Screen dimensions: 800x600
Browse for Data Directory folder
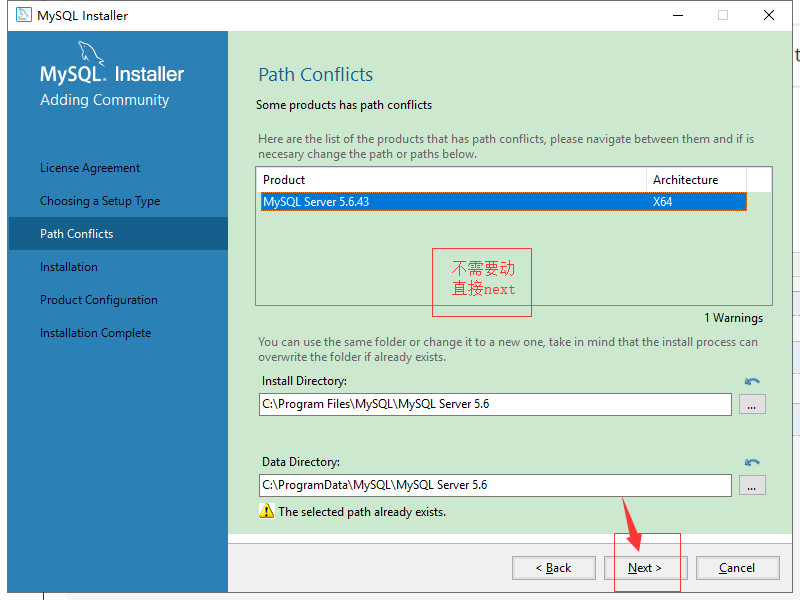coord(752,486)
